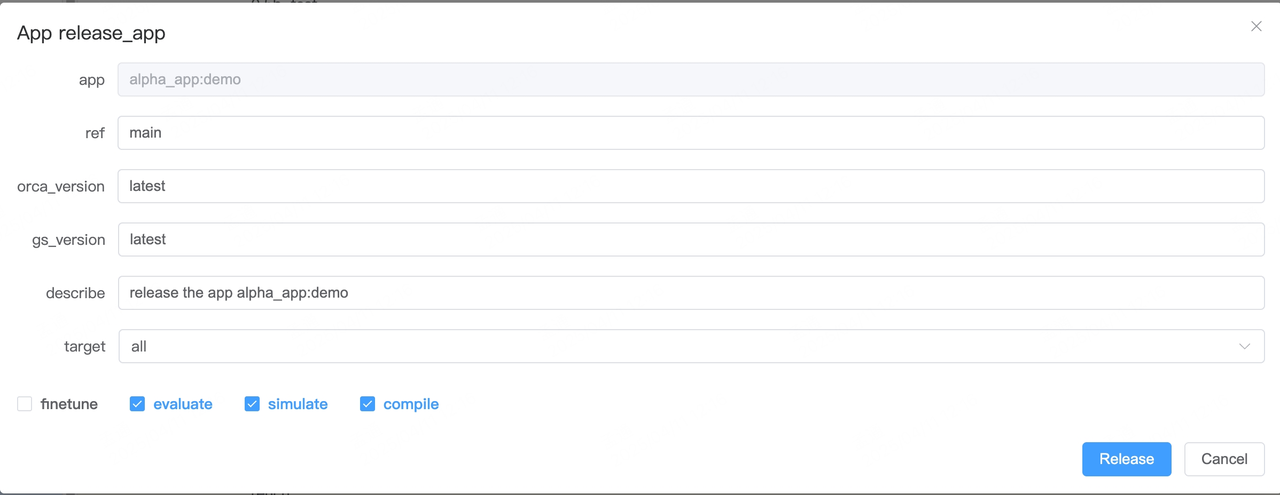Uncheck the evaluate checkbox
This screenshot has height=495, width=1280.
[x=138, y=404]
